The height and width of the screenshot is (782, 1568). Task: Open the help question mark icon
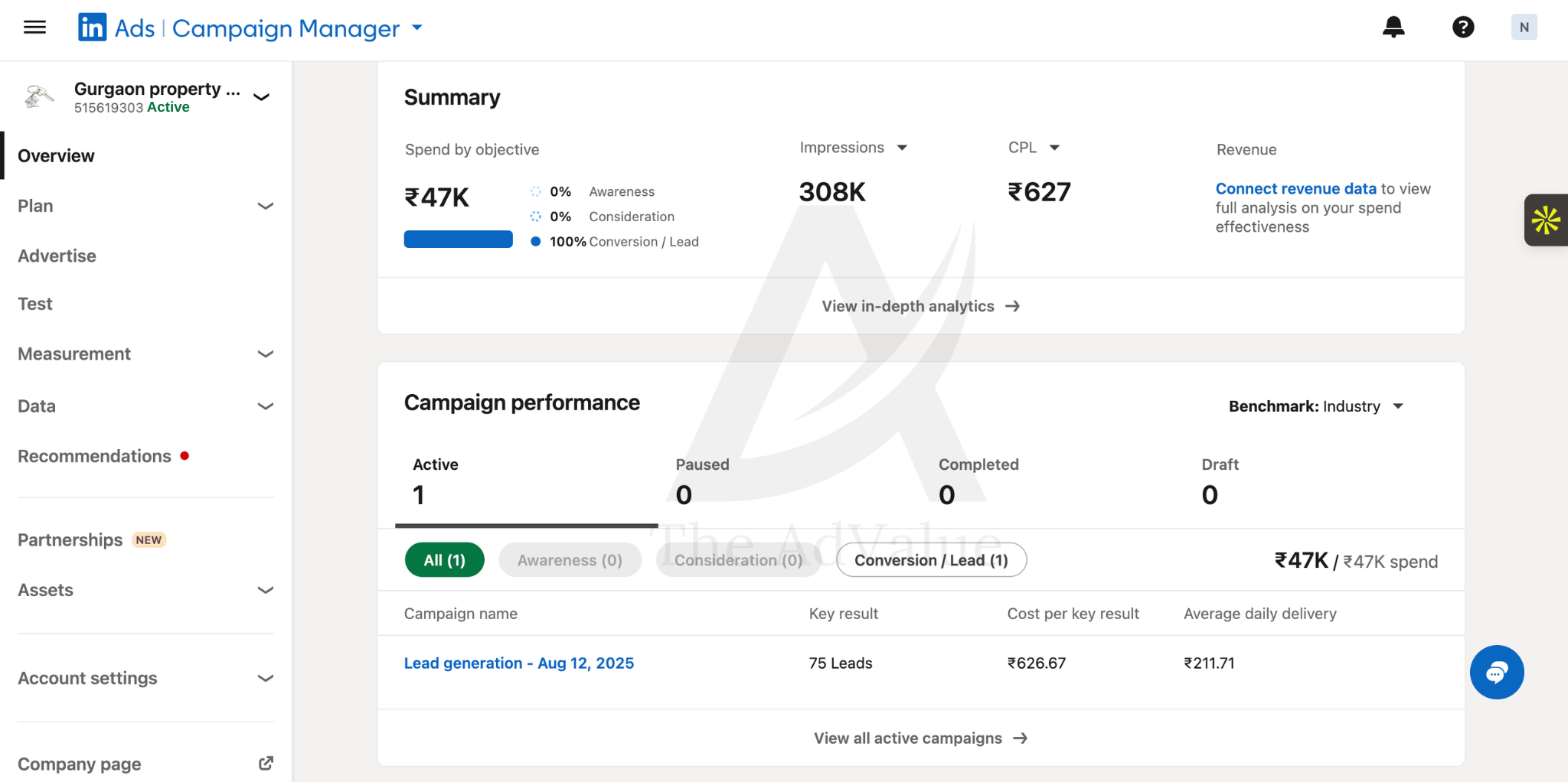coord(1463,28)
